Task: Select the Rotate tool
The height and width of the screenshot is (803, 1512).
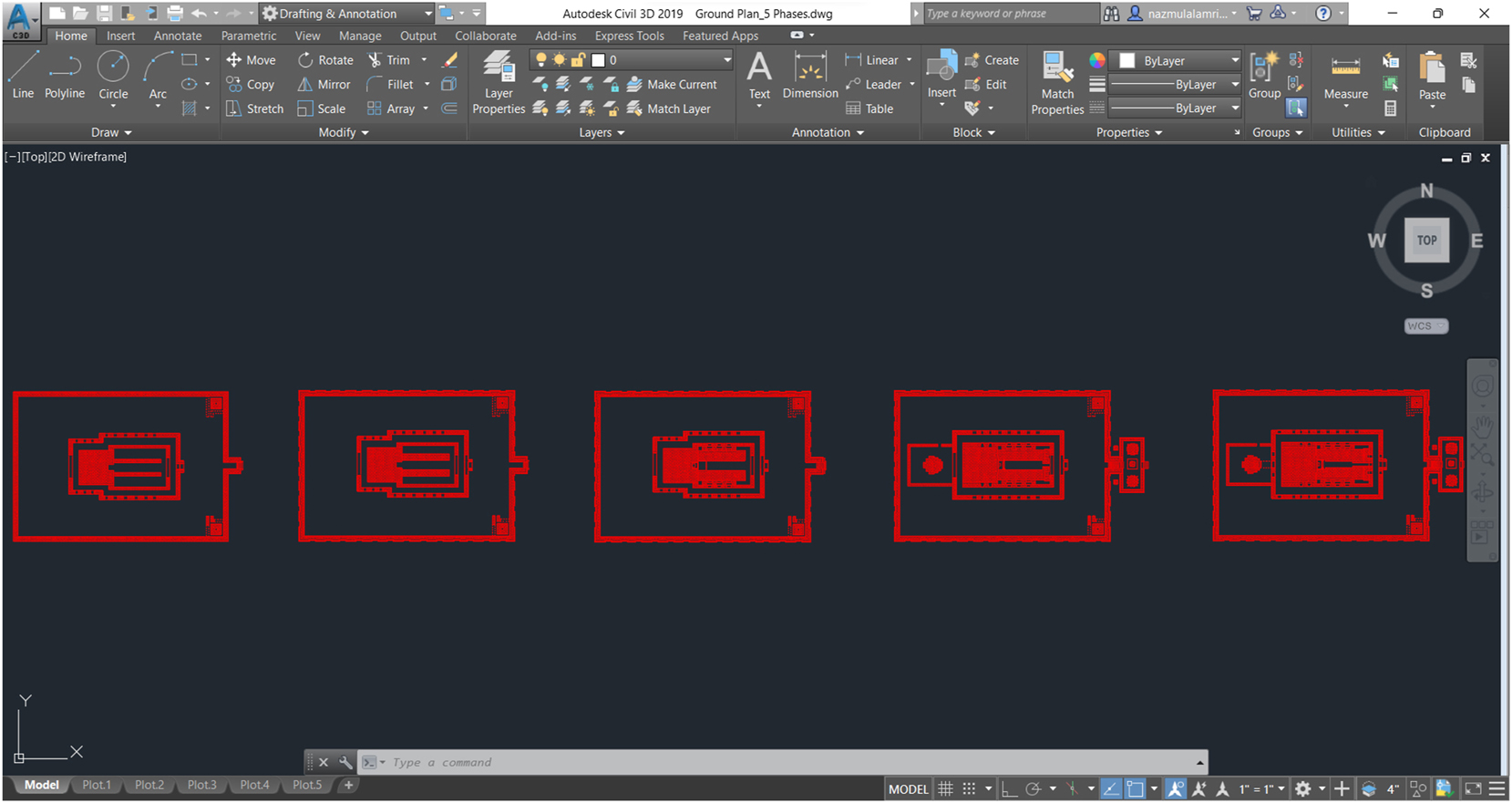Action: click(x=325, y=60)
